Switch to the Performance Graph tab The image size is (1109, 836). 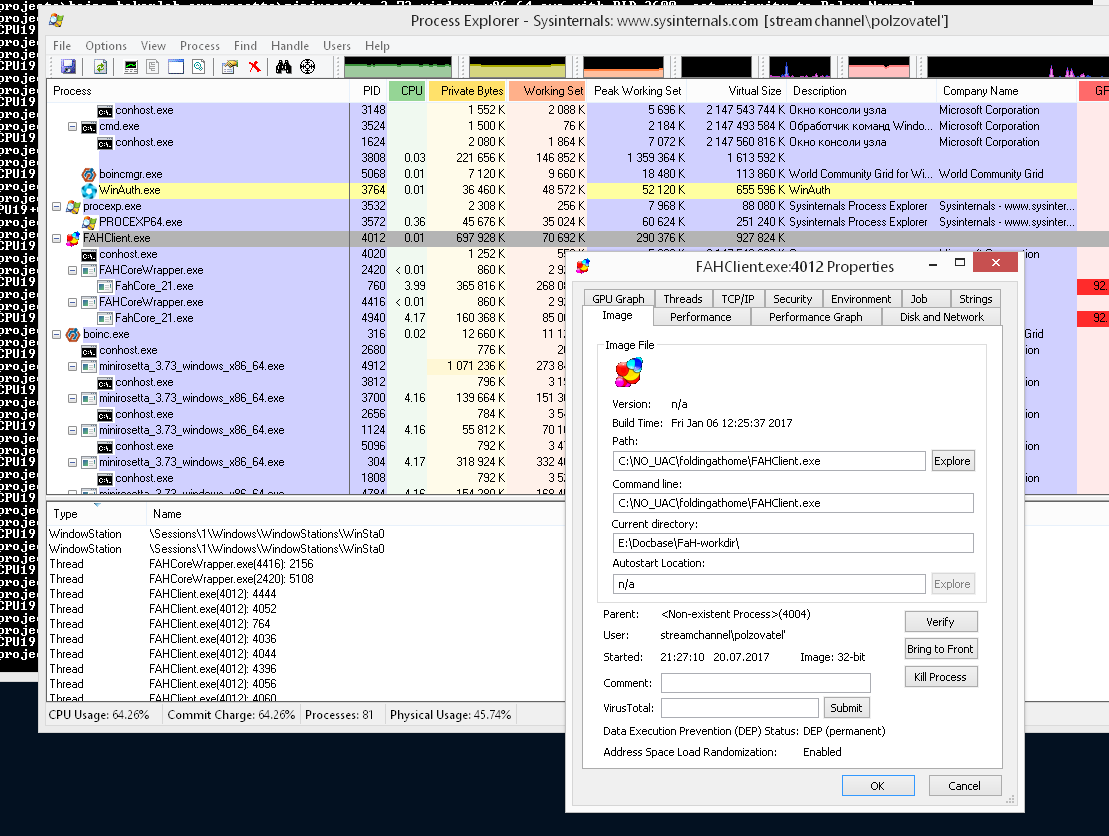[x=815, y=317]
